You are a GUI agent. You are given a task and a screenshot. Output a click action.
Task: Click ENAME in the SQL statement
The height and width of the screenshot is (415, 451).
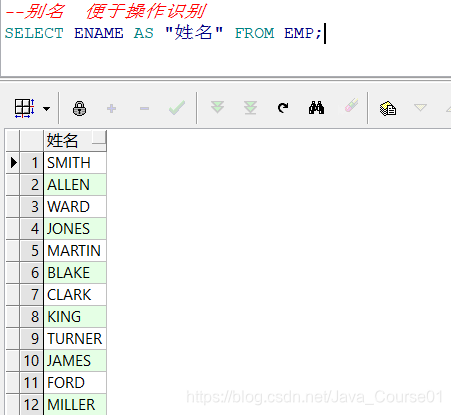[x=99, y=33]
